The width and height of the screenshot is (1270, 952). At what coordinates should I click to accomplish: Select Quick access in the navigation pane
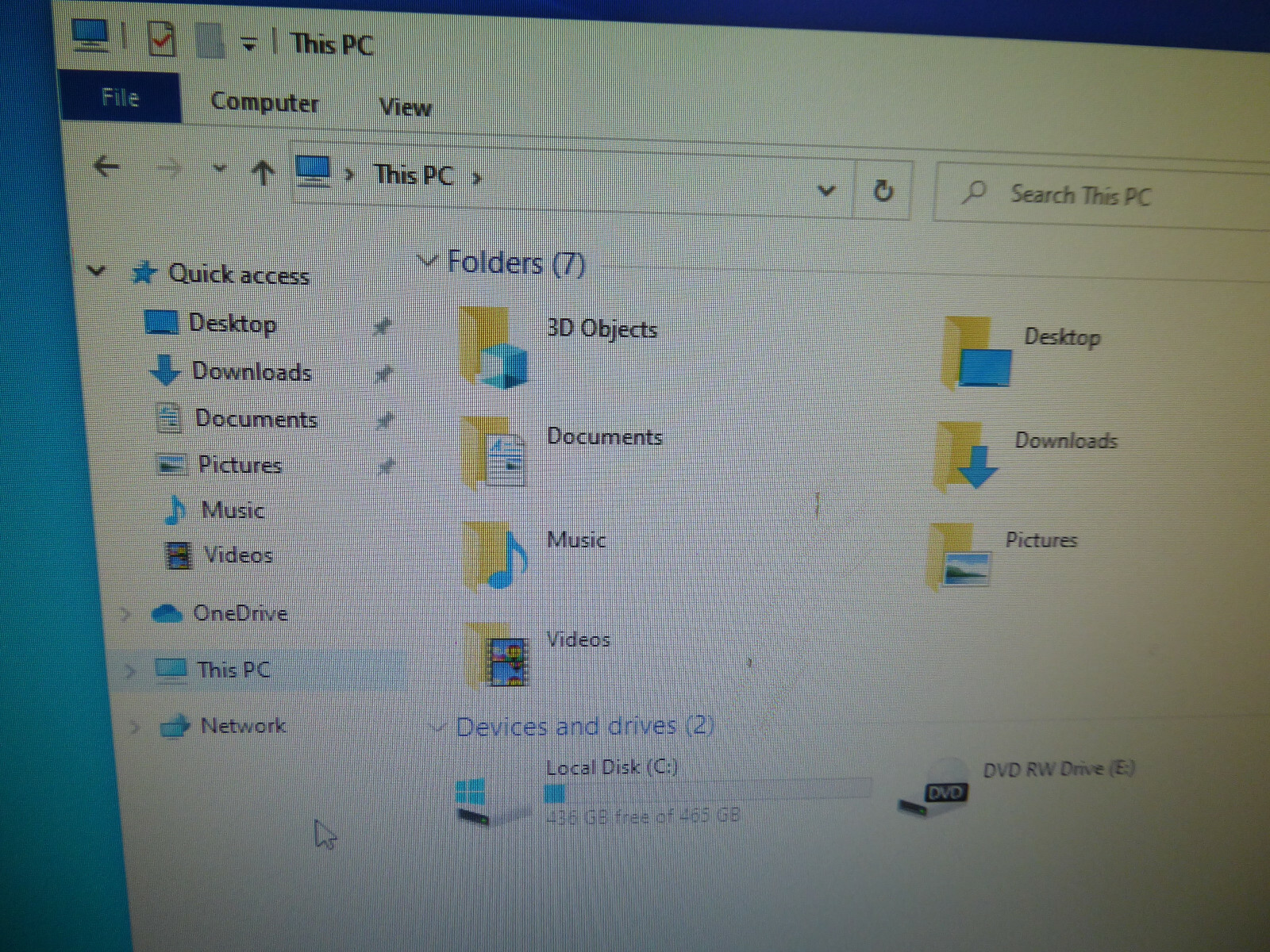[239, 274]
